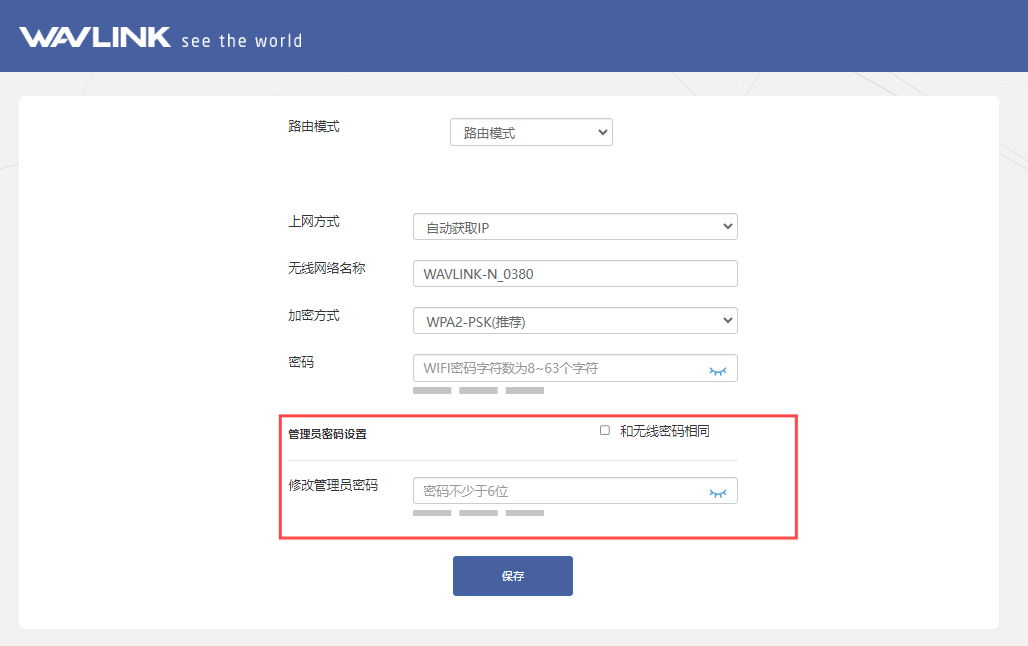The image size is (1028, 646).
Task: Expand the 上网方式 dropdown showing 自动获取IP
Action: point(575,227)
